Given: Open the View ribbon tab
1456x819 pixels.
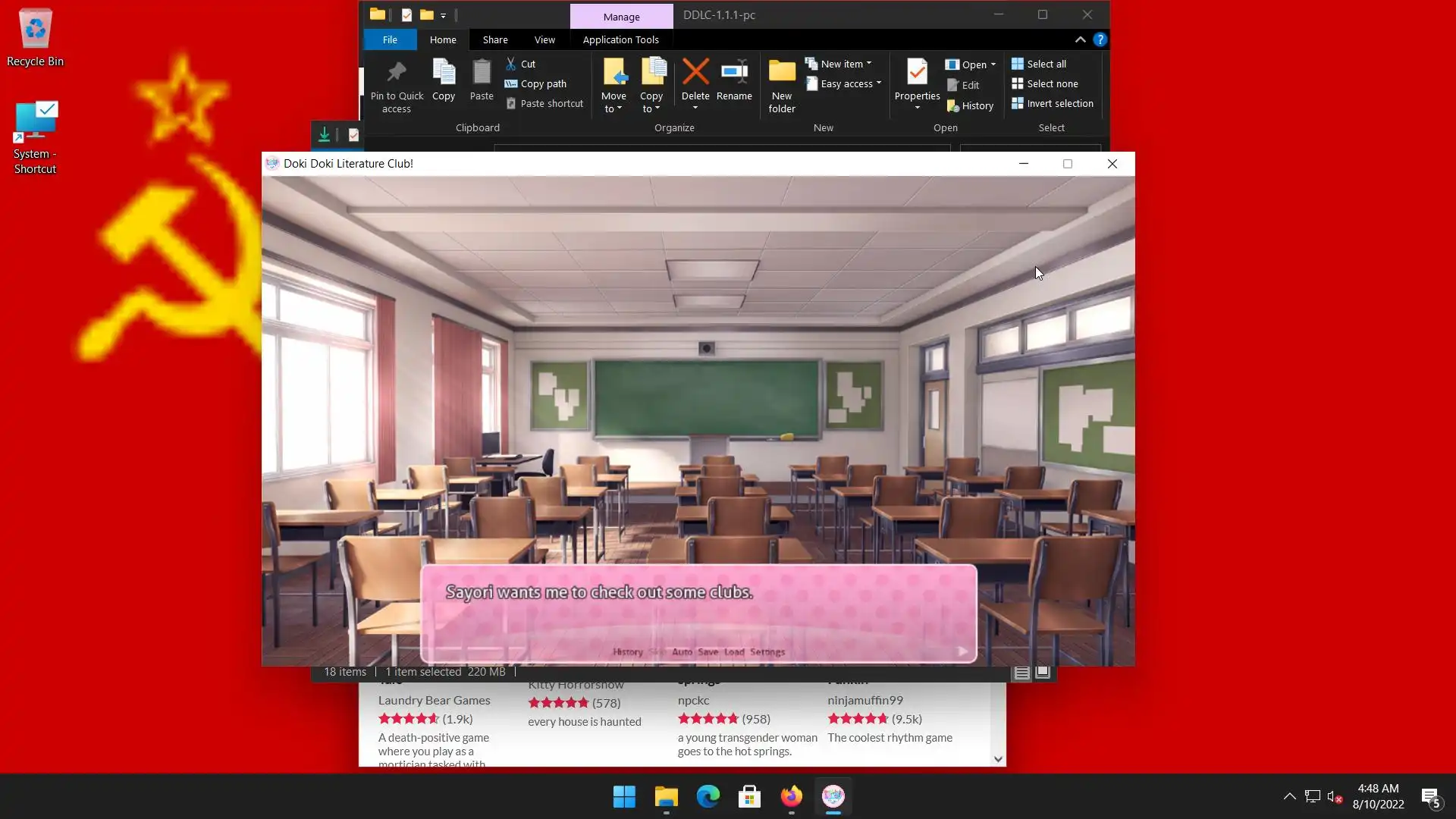Looking at the screenshot, I should pyautogui.click(x=544, y=39).
